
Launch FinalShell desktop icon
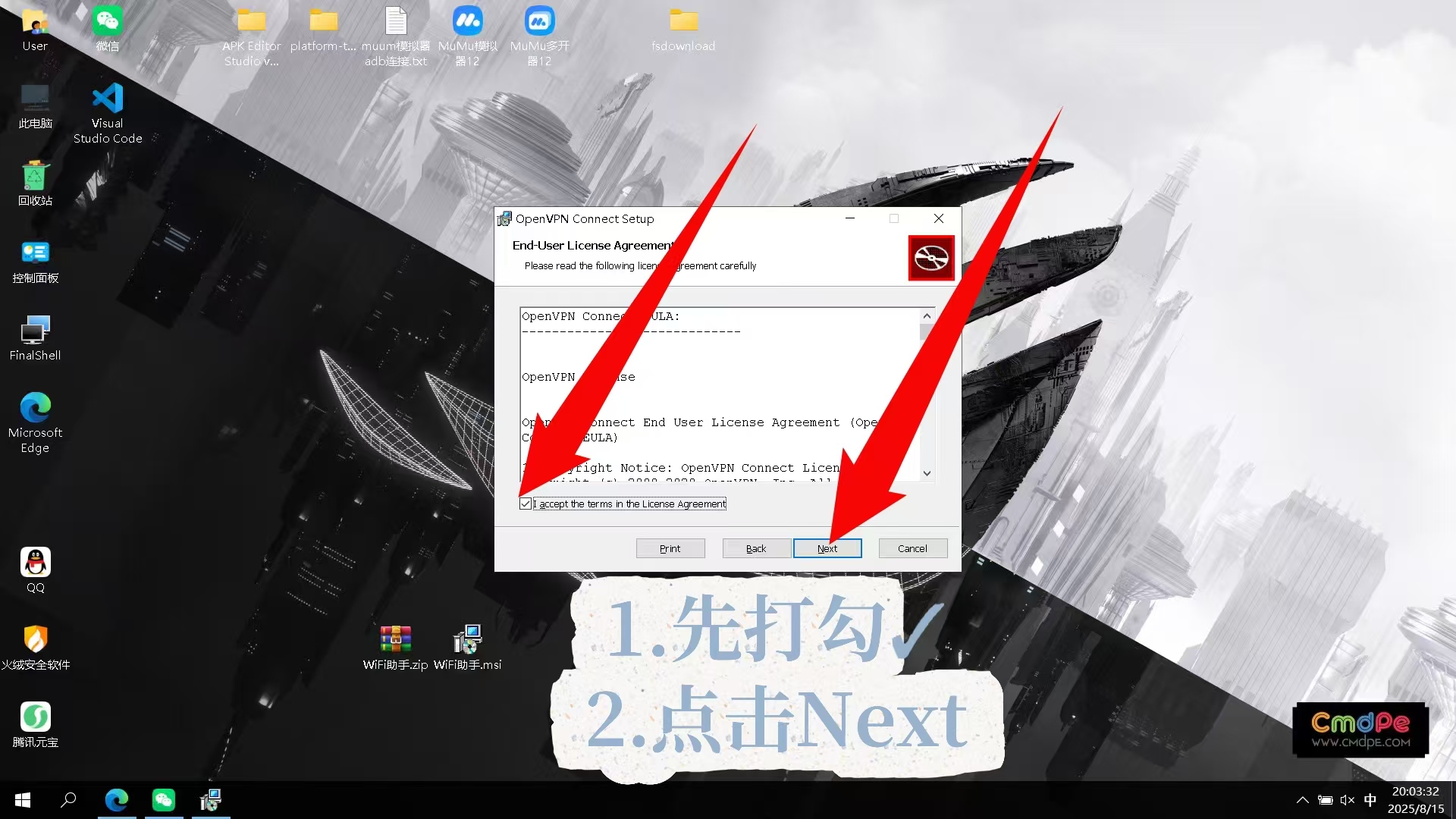pyautogui.click(x=35, y=340)
